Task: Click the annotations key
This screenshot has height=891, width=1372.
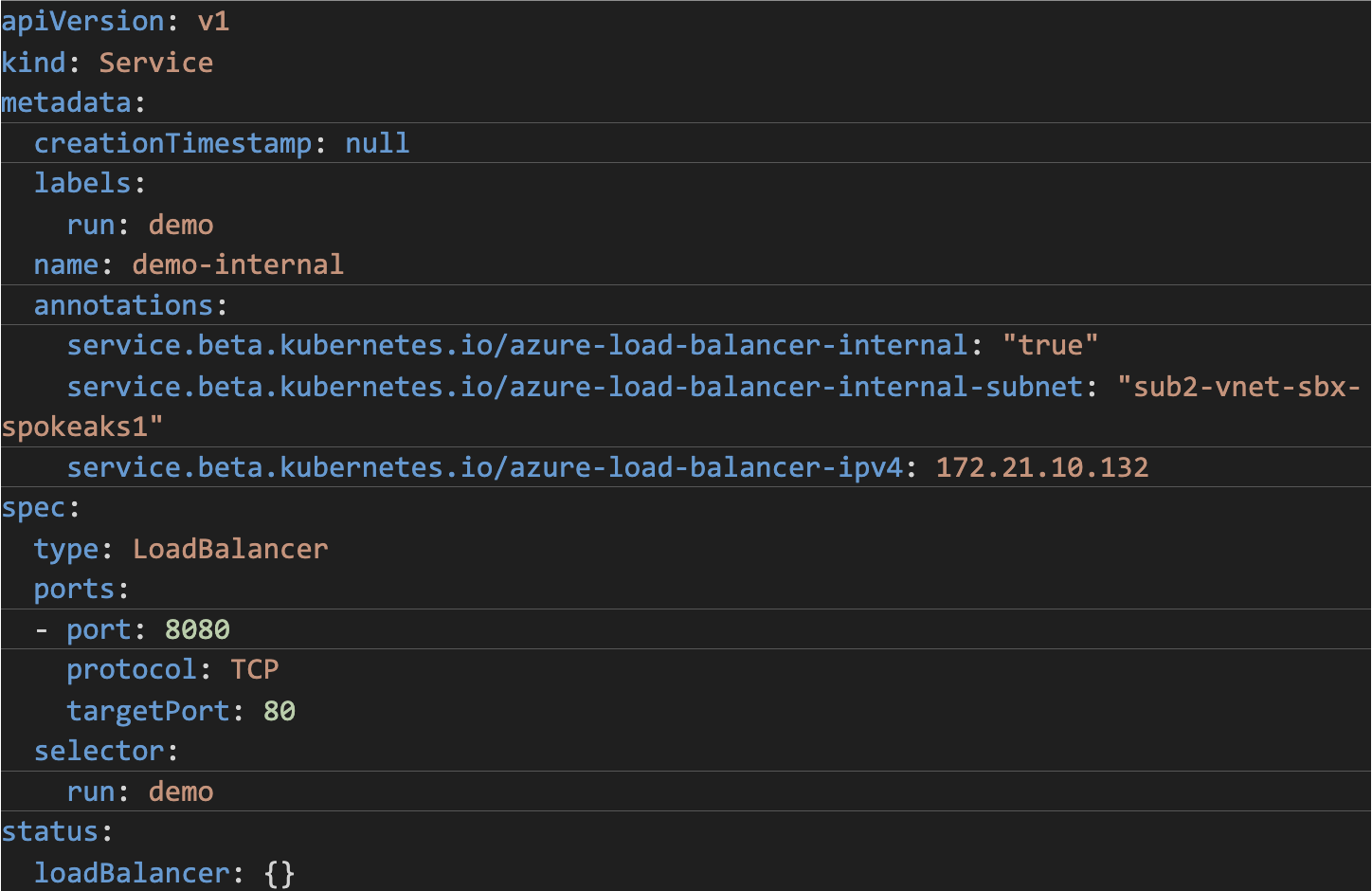Action: [x=126, y=305]
